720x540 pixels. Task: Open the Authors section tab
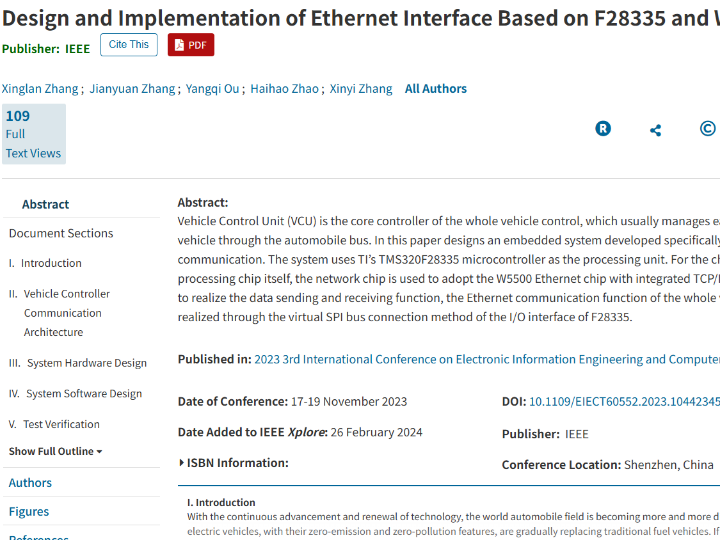30,483
